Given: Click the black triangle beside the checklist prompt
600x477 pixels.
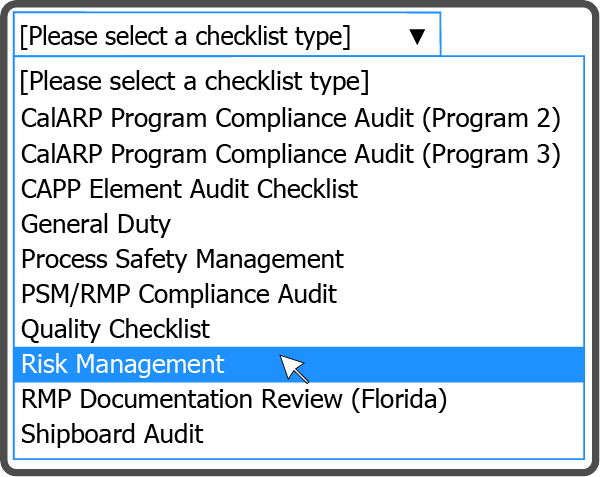Looking at the screenshot, I should 417,37.
